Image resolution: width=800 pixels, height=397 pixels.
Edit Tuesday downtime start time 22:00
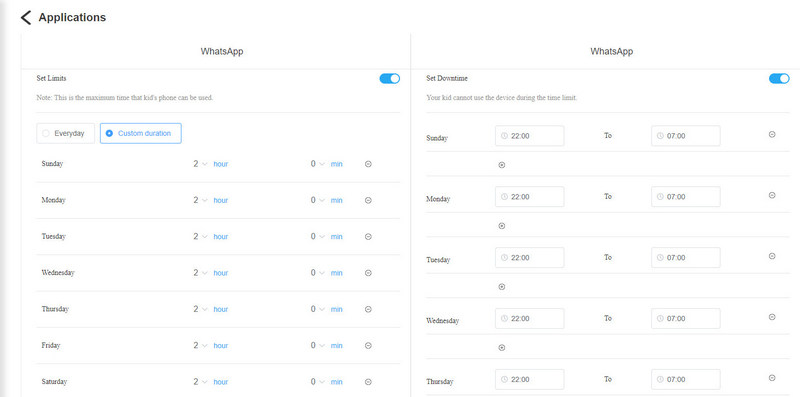pyautogui.click(x=530, y=258)
